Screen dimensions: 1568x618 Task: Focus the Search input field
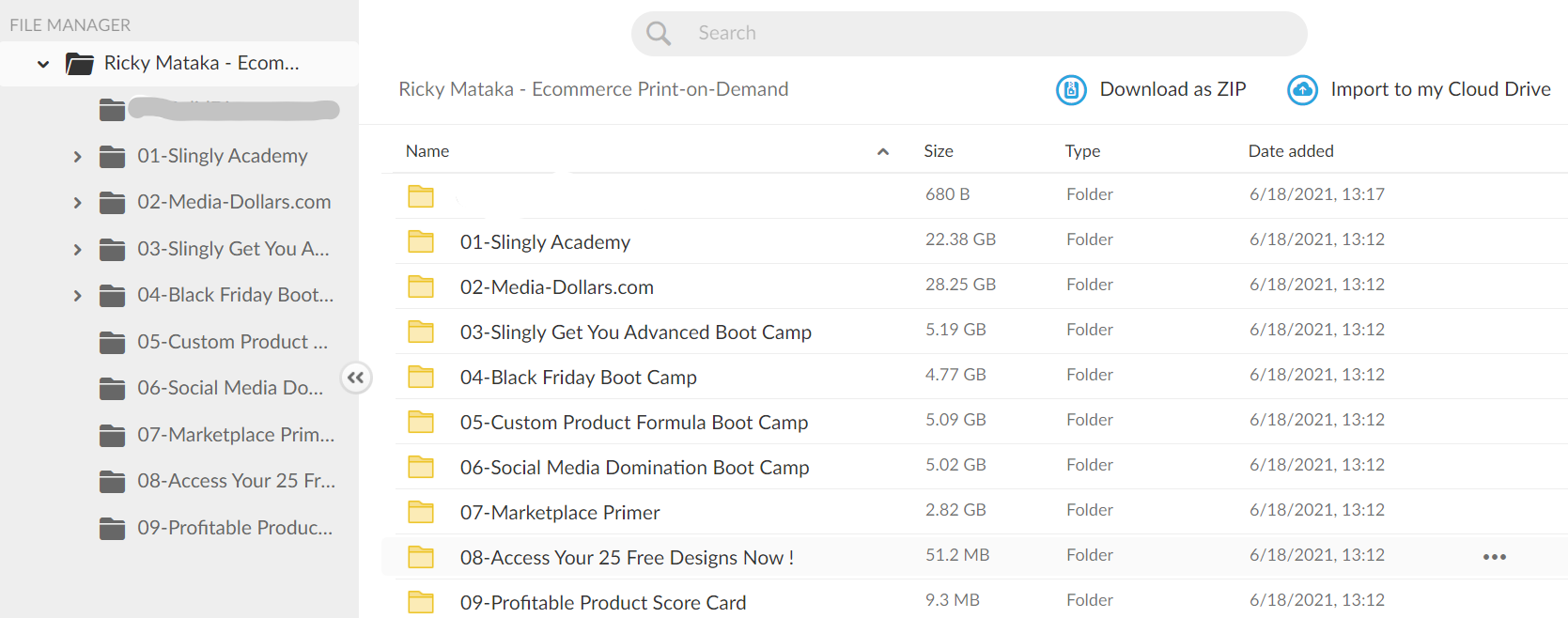click(969, 34)
